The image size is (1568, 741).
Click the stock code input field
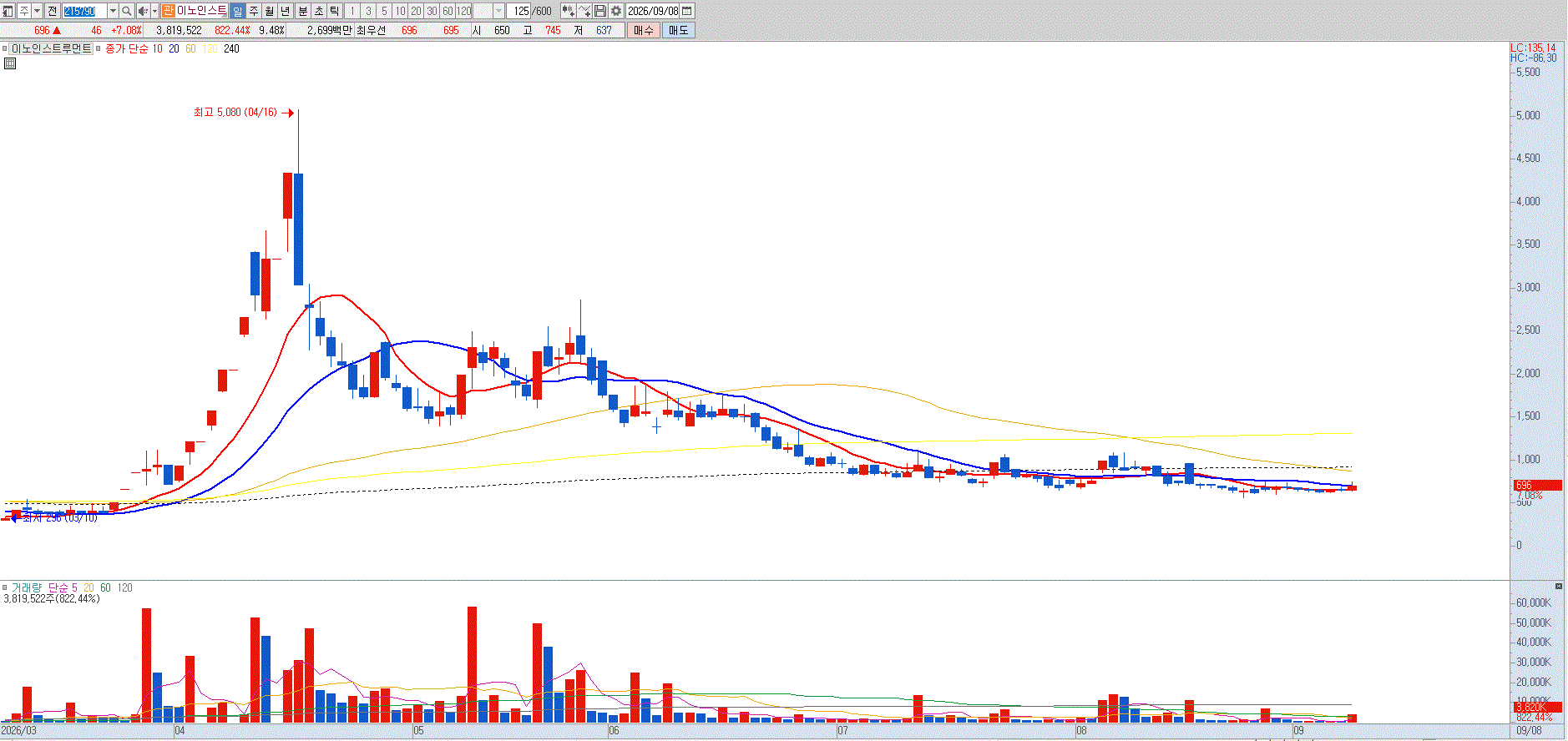pyautogui.click(x=84, y=11)
